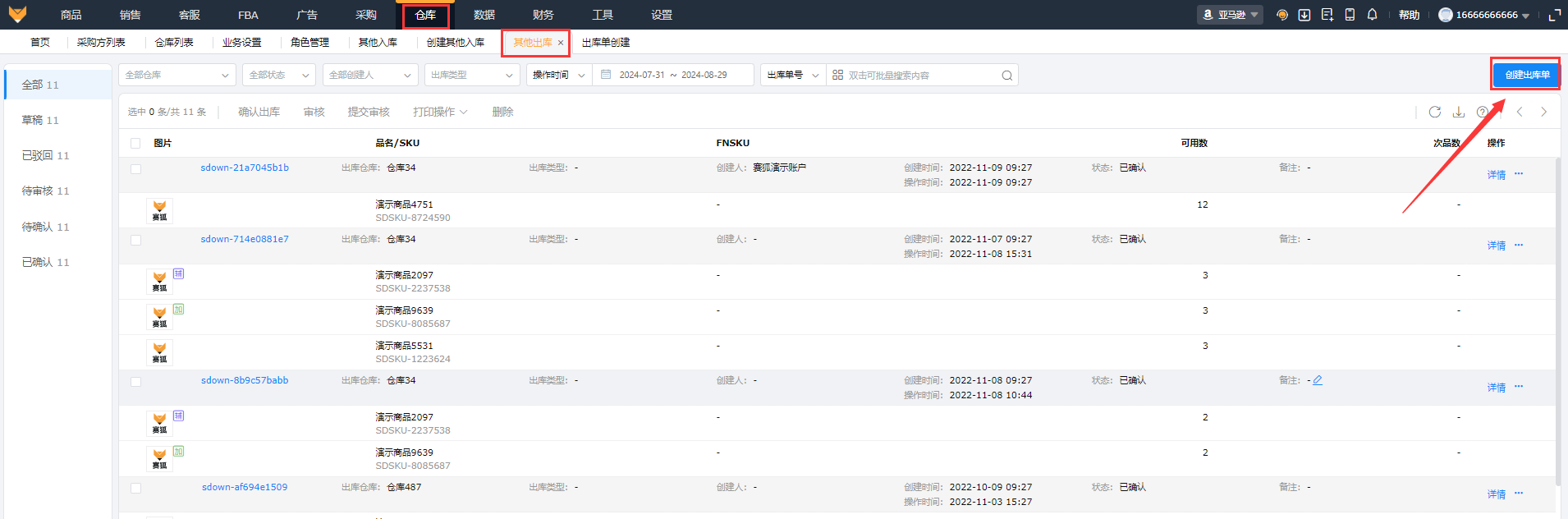
Task: Open the mobile app phone icon
Action: pyautogui.click(x=1350, y=15)
